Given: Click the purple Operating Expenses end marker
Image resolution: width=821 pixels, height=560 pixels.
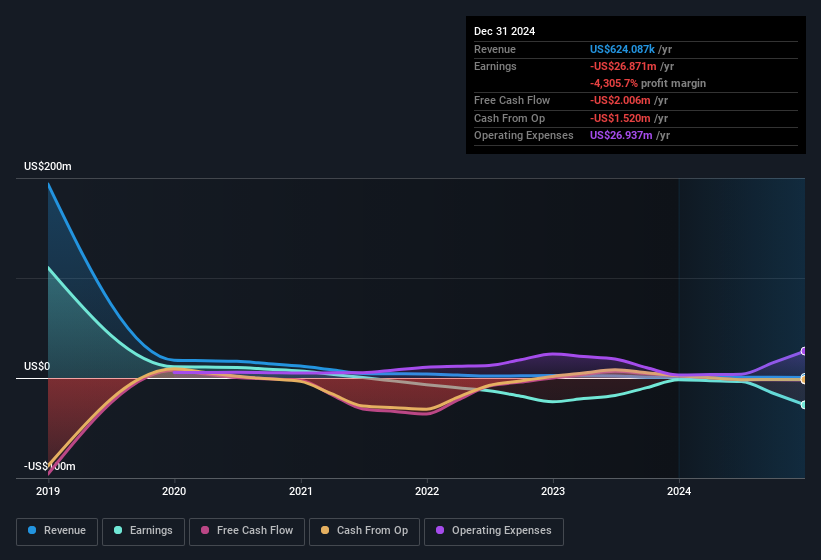Looking at the screenshot, I should (x=804, y=351).
